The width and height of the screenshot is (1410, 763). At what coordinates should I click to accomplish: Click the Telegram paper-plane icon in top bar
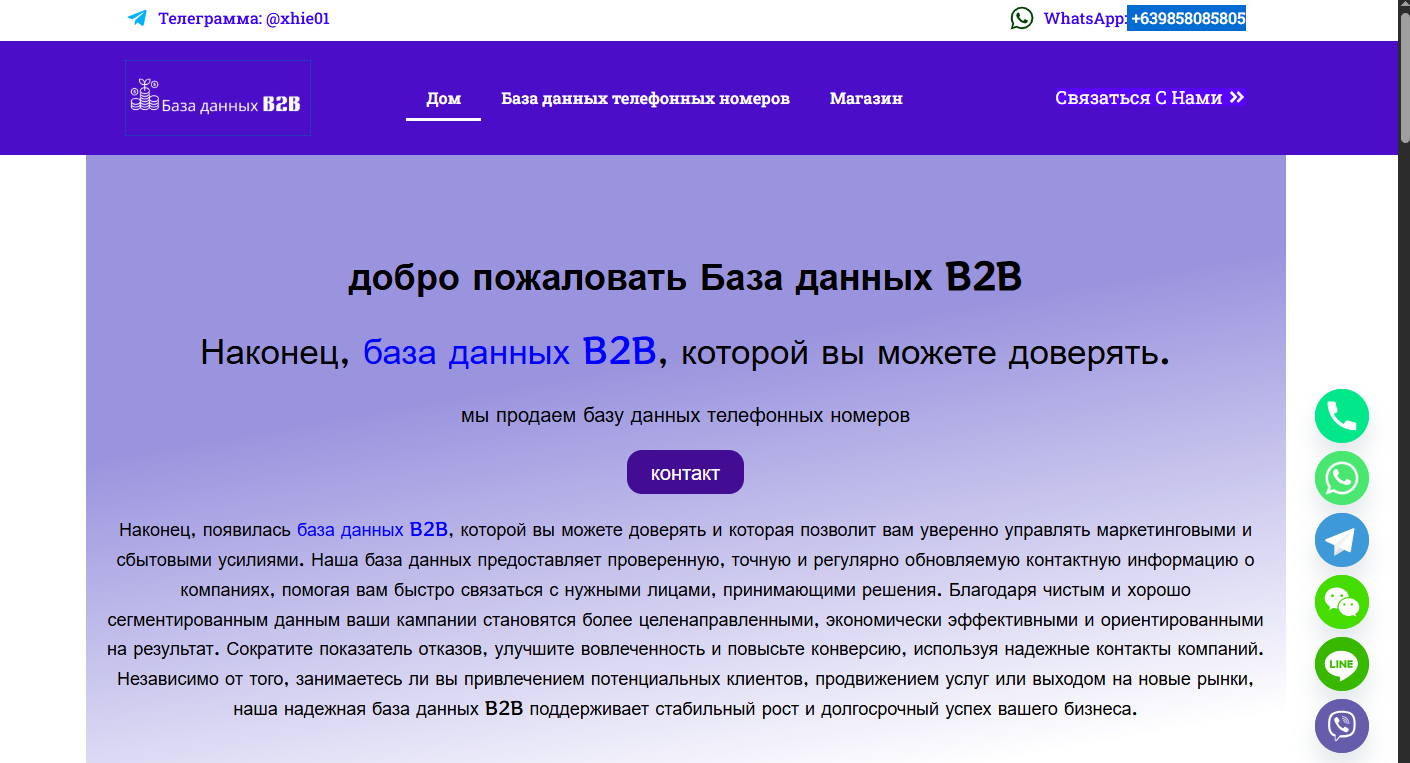click(137, 18)
